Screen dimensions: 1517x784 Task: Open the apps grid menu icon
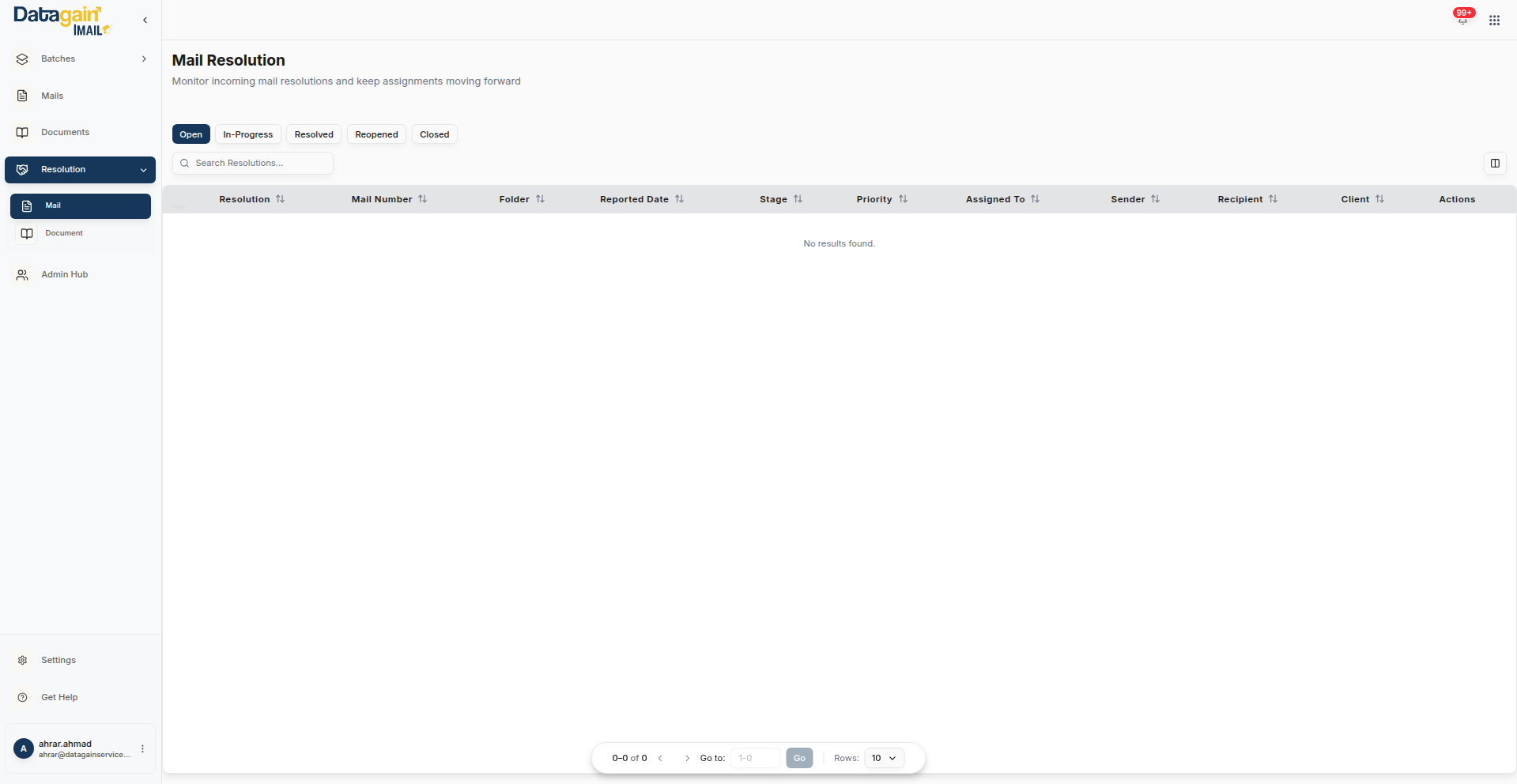(x=1494, y=21)
